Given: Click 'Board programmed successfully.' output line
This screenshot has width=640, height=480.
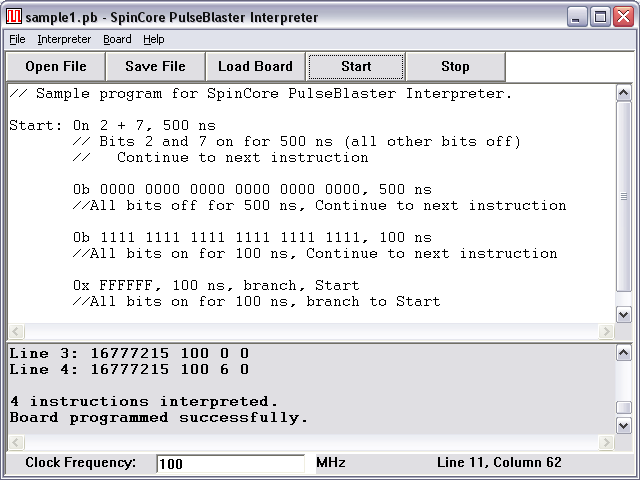Looking at the screenshot, I should tap(159, 418).
